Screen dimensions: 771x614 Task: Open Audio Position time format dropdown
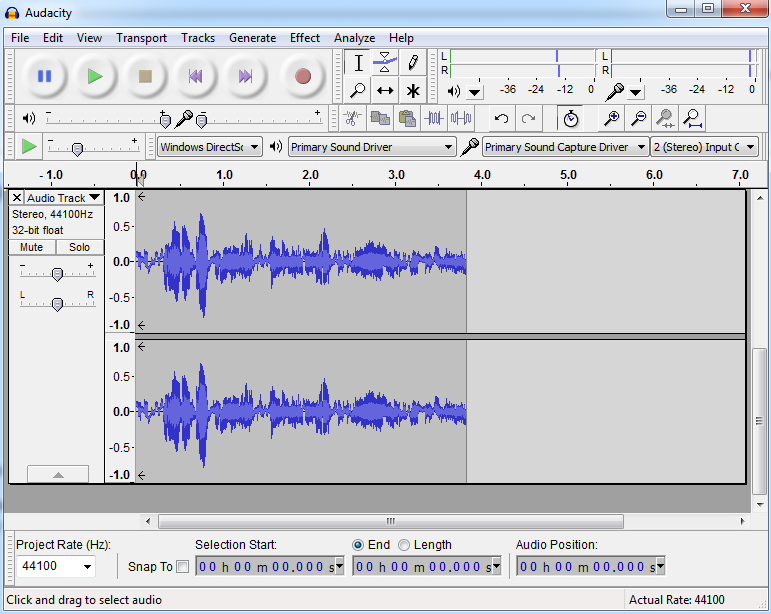click(x=660, y=566)
